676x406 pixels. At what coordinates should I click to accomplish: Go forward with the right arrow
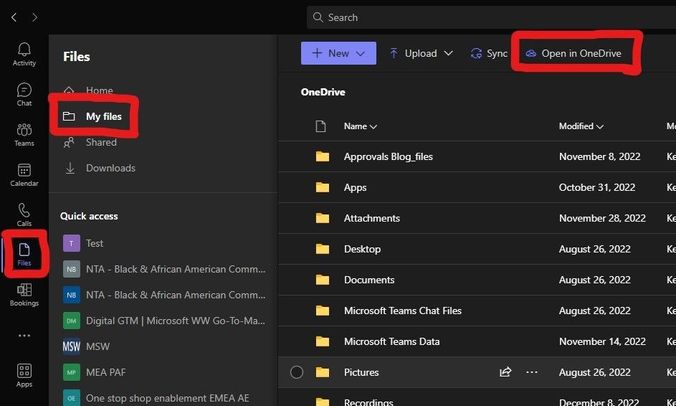point(34,17)
